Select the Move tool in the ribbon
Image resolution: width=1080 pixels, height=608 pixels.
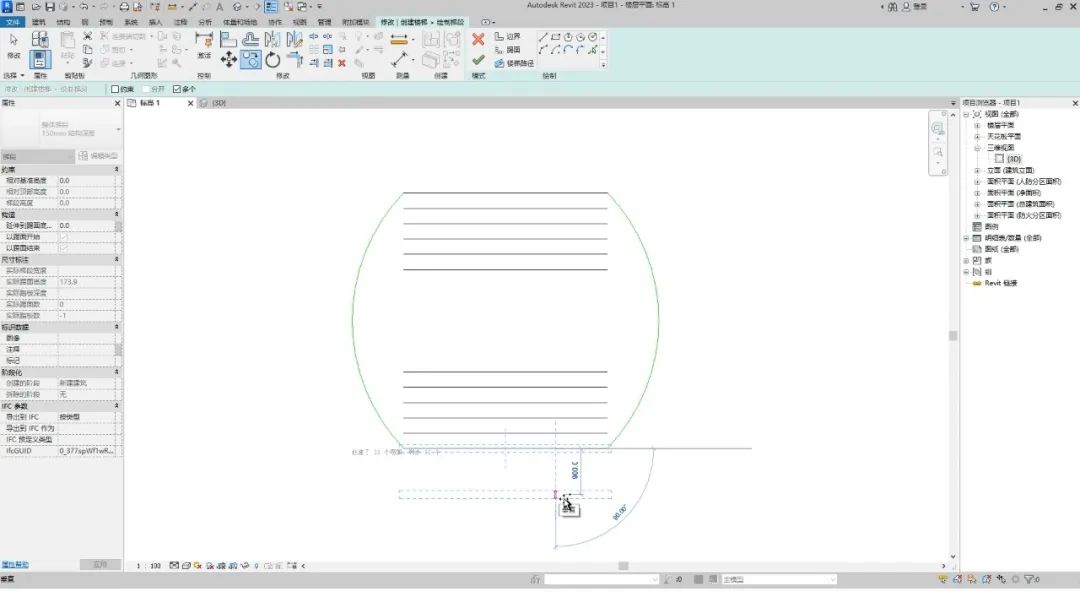click(x=229, y=60)
